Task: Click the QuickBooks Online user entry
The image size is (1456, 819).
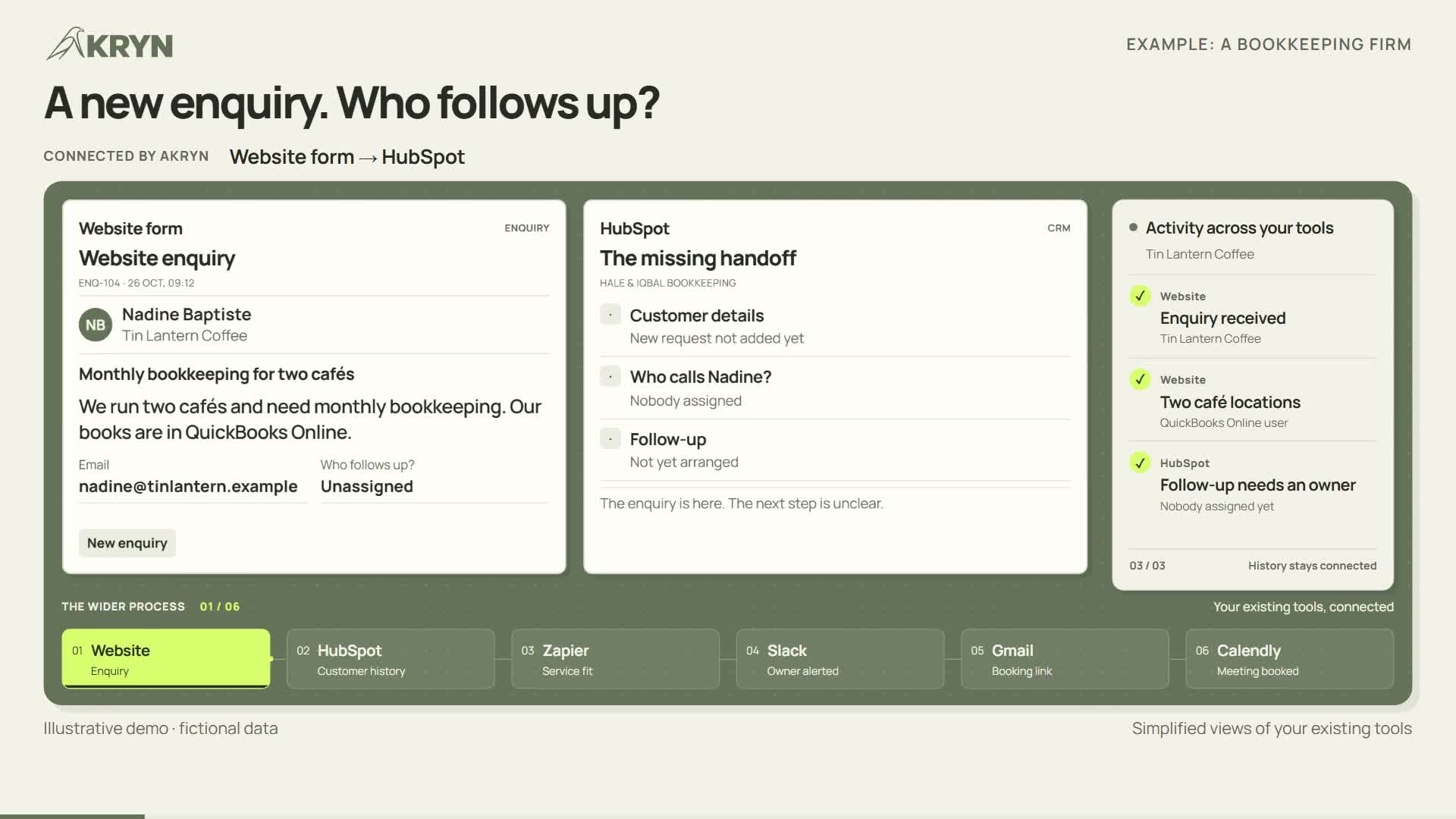Action: (1223, 423)
